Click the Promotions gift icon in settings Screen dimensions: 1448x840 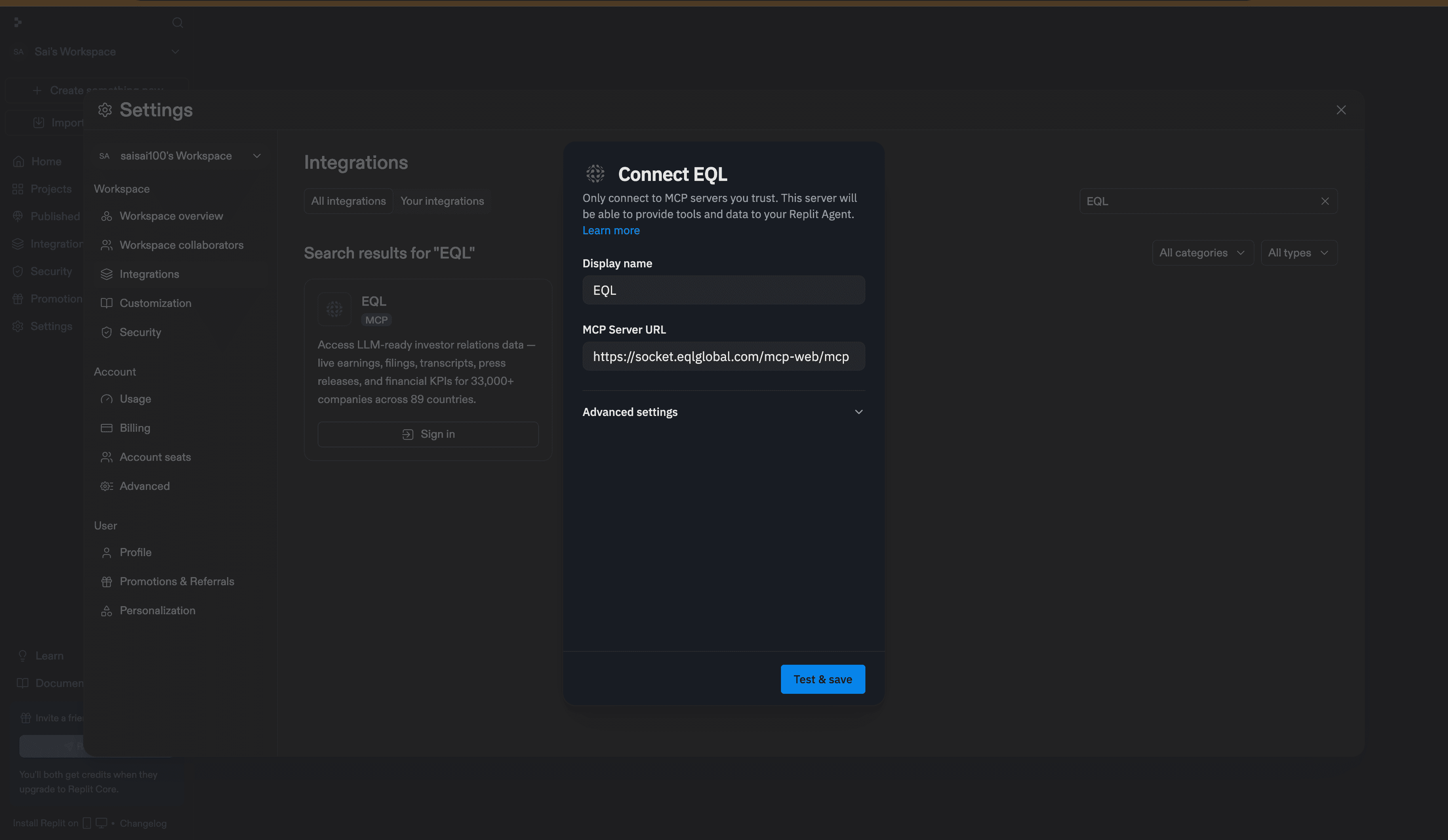tap(106, 582)
